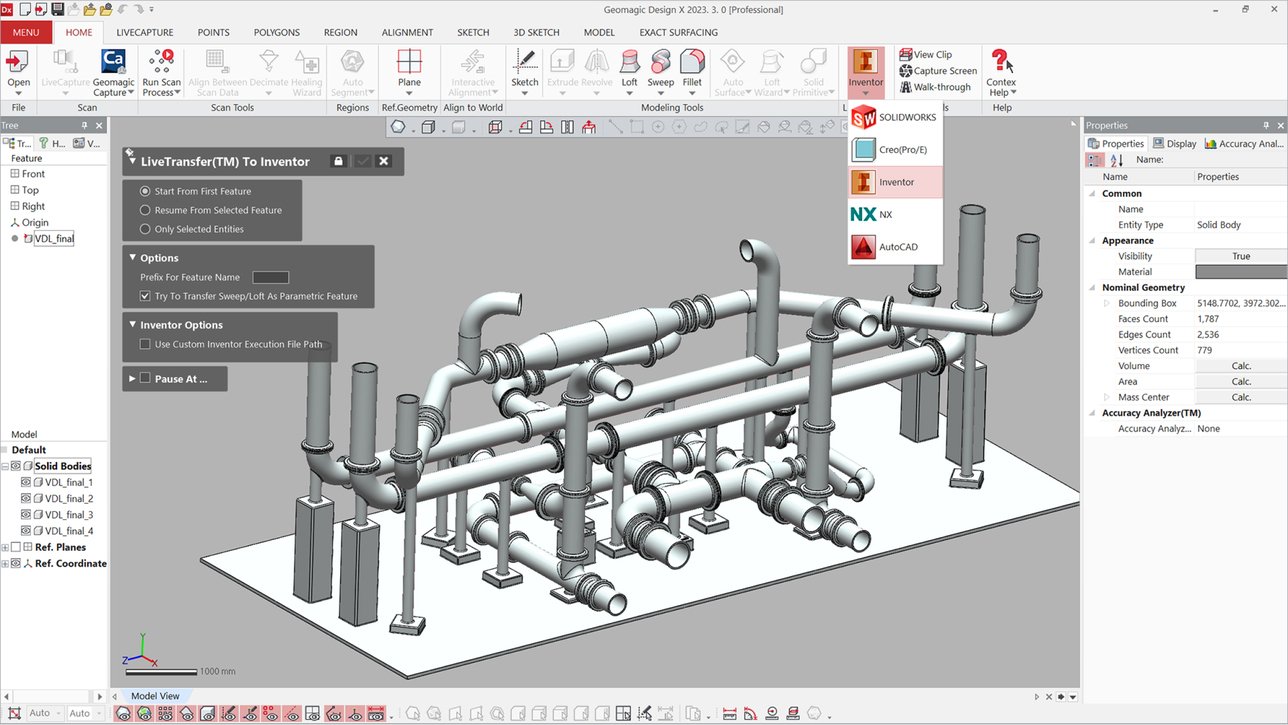Select the Loft modeling tool
The width and height of the screenshot is (1288, 725).
[629, 64]
